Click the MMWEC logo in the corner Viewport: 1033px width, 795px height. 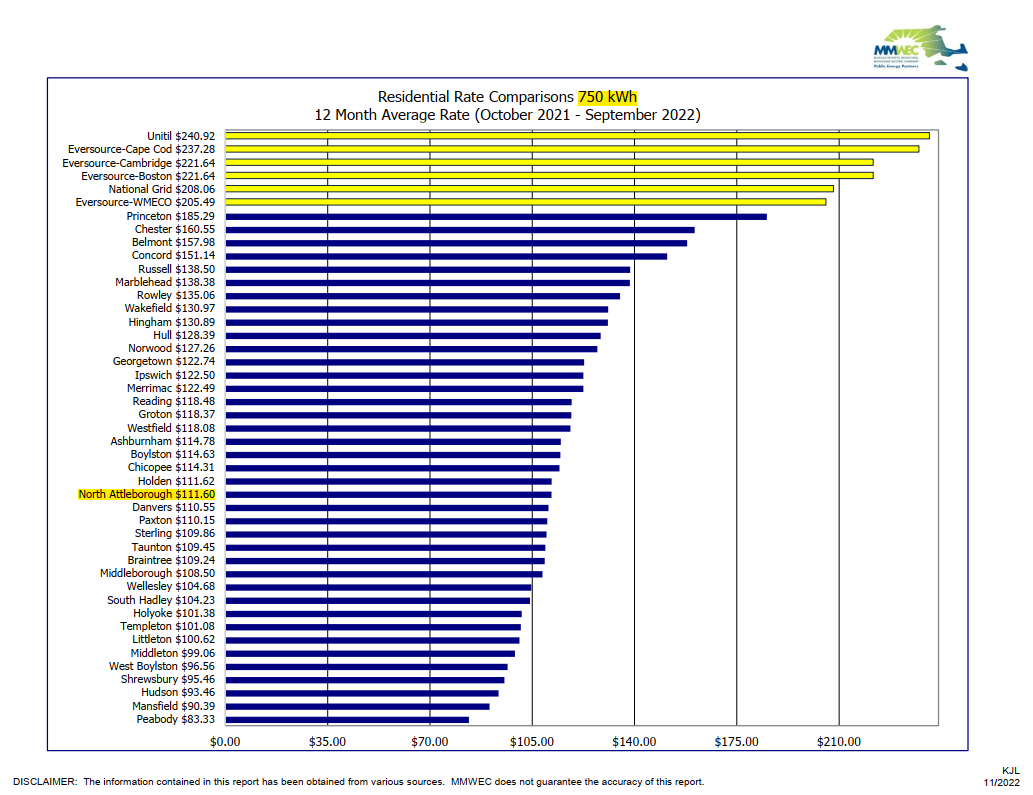click(919, 50)
